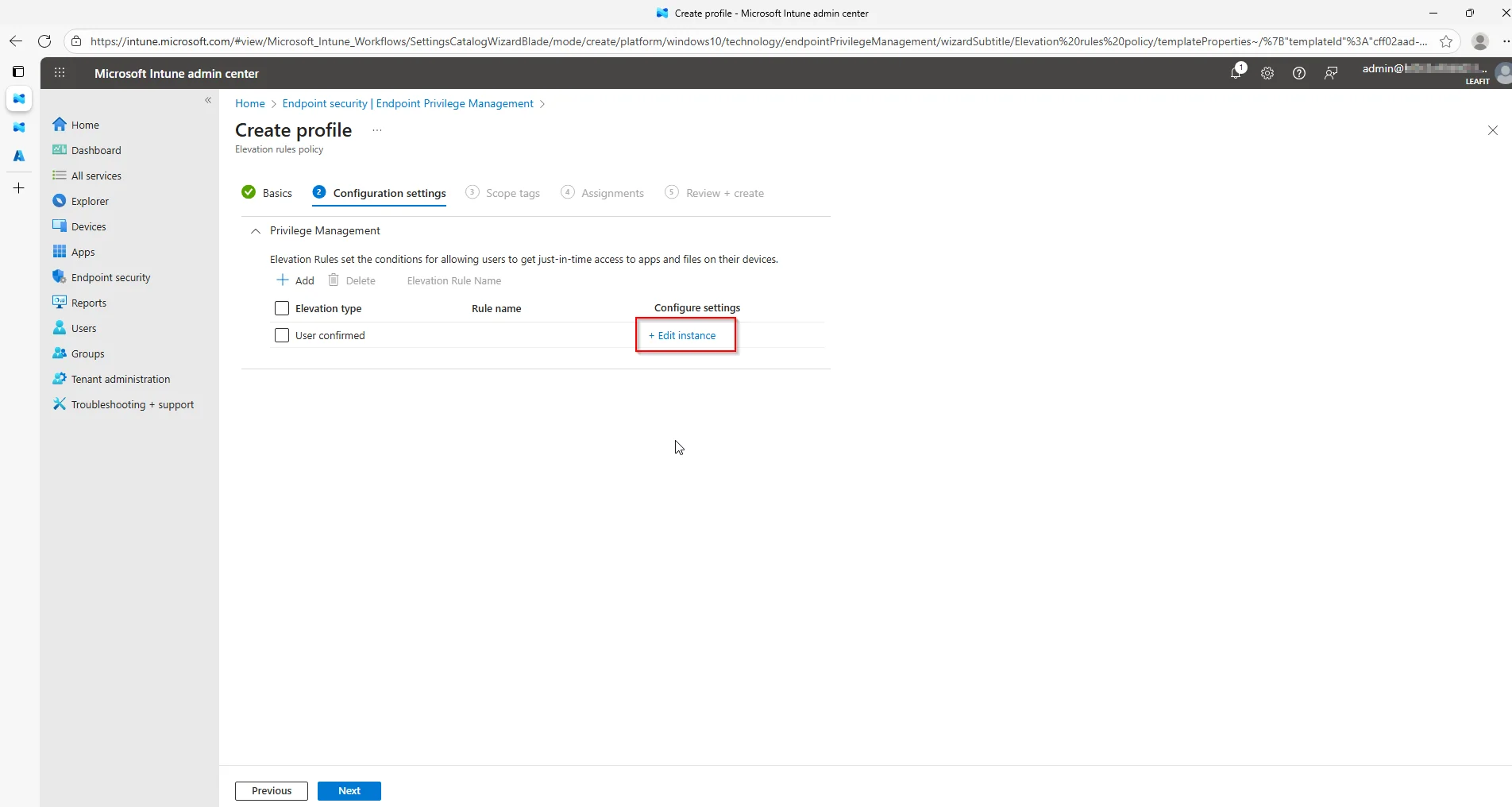Open the Settings gear in the header
1512x807 pixels.
(x=1267, y=73)
